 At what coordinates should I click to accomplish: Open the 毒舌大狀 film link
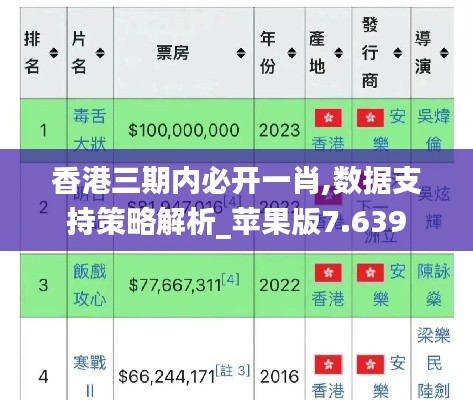pyautogui.click(x=90, y=130)
